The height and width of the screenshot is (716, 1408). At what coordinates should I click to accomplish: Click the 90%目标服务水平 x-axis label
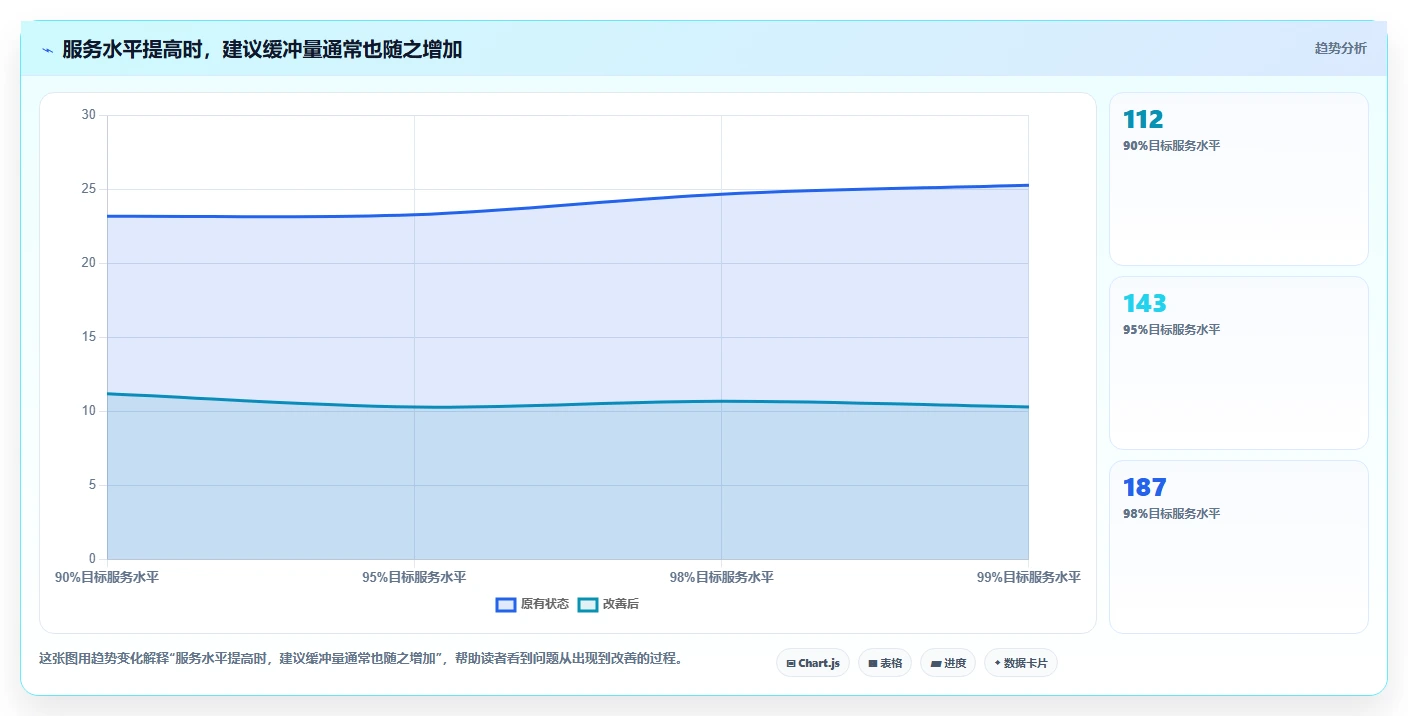click(107, 577)
